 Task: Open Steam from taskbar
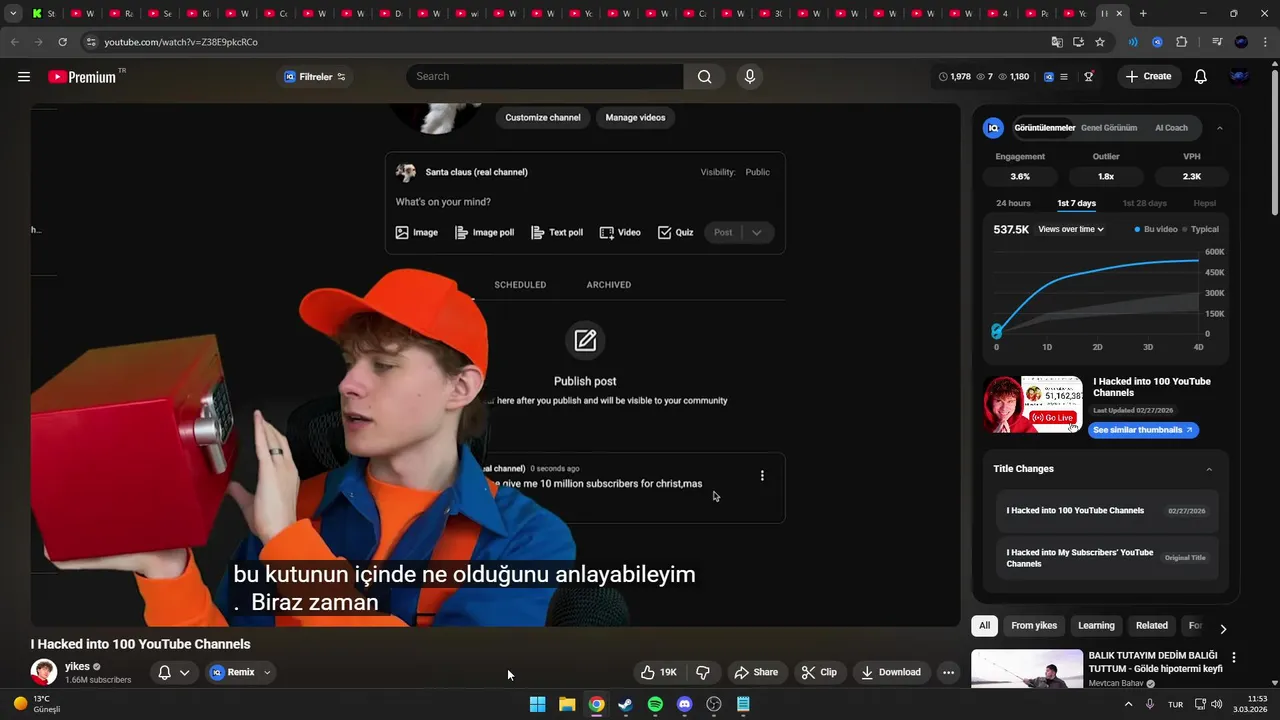(626, 704)
